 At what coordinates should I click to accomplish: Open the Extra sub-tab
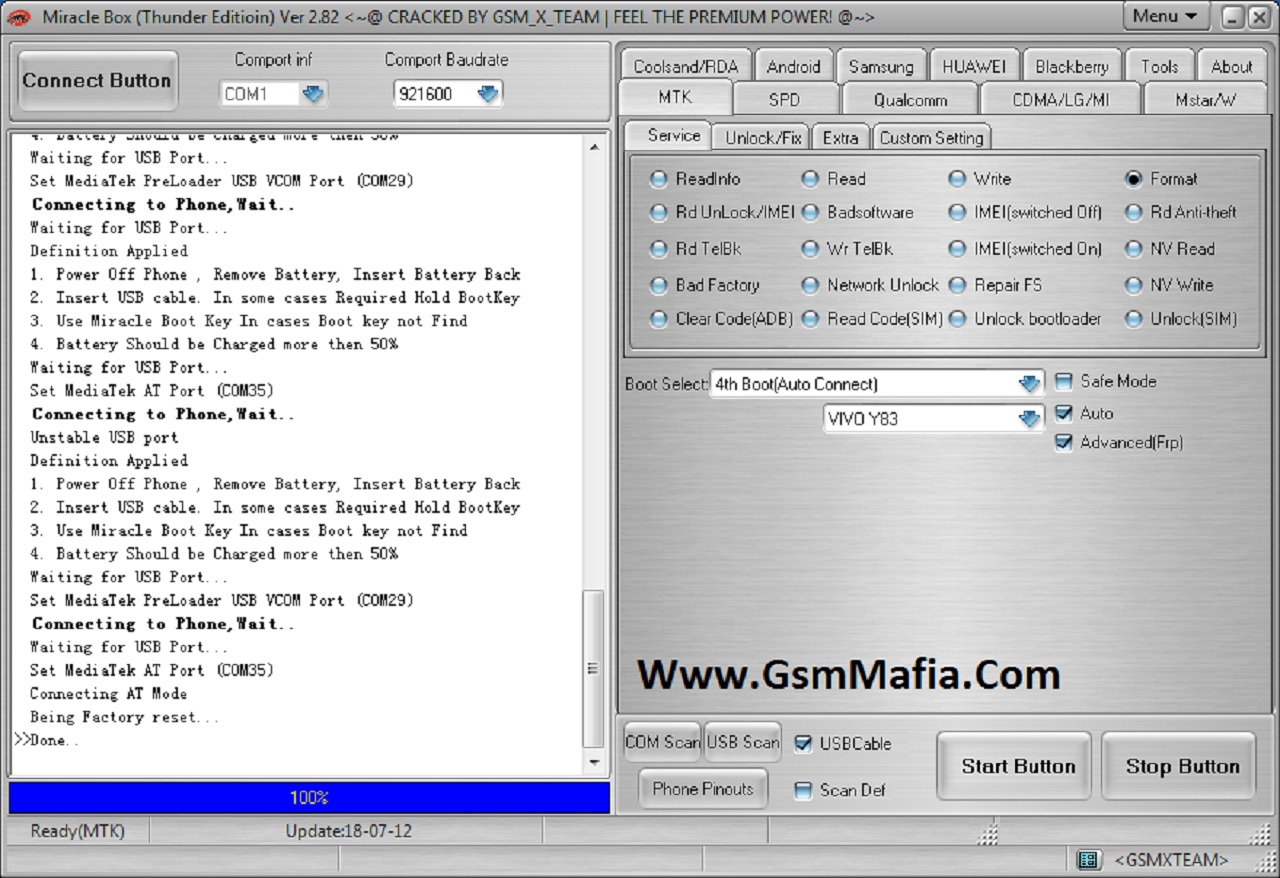(x=840, y=138)
